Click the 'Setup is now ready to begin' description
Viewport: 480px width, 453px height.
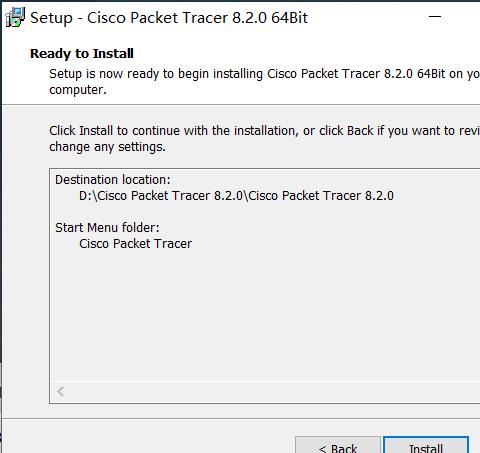pos(264,74)
